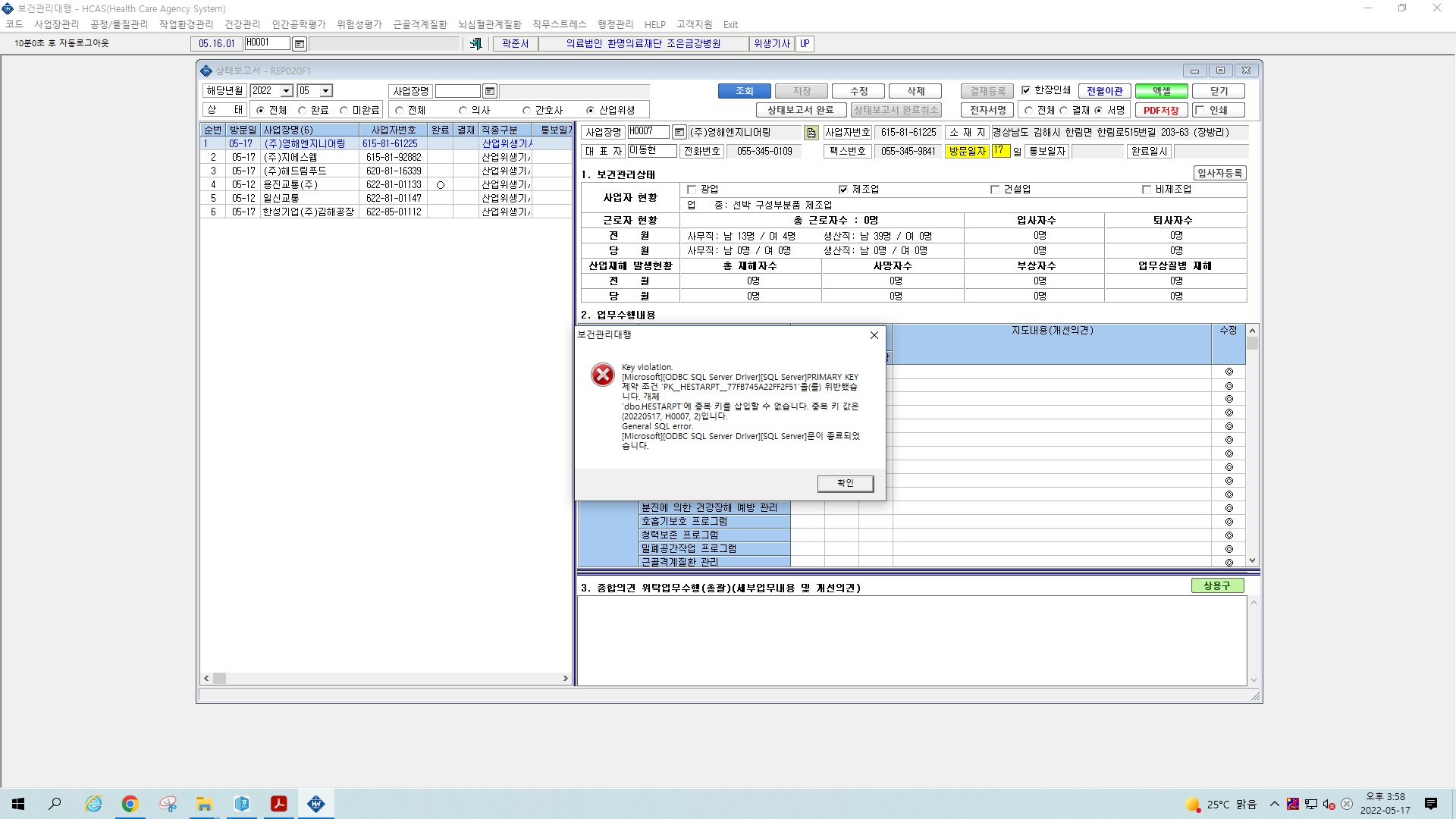Image resolution: width=1456 pixels, height=819 pixels.
Task: Expand the year 2022 dropdown
Action: pos(287,91)
